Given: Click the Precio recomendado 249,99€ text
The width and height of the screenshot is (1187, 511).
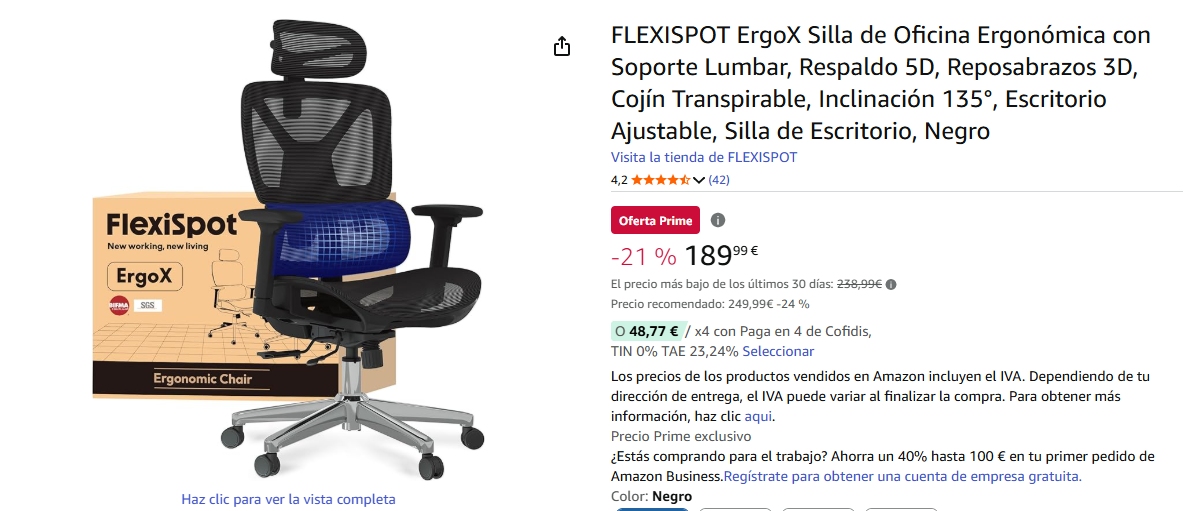Looking at the screenshot, I should point(710,304).
